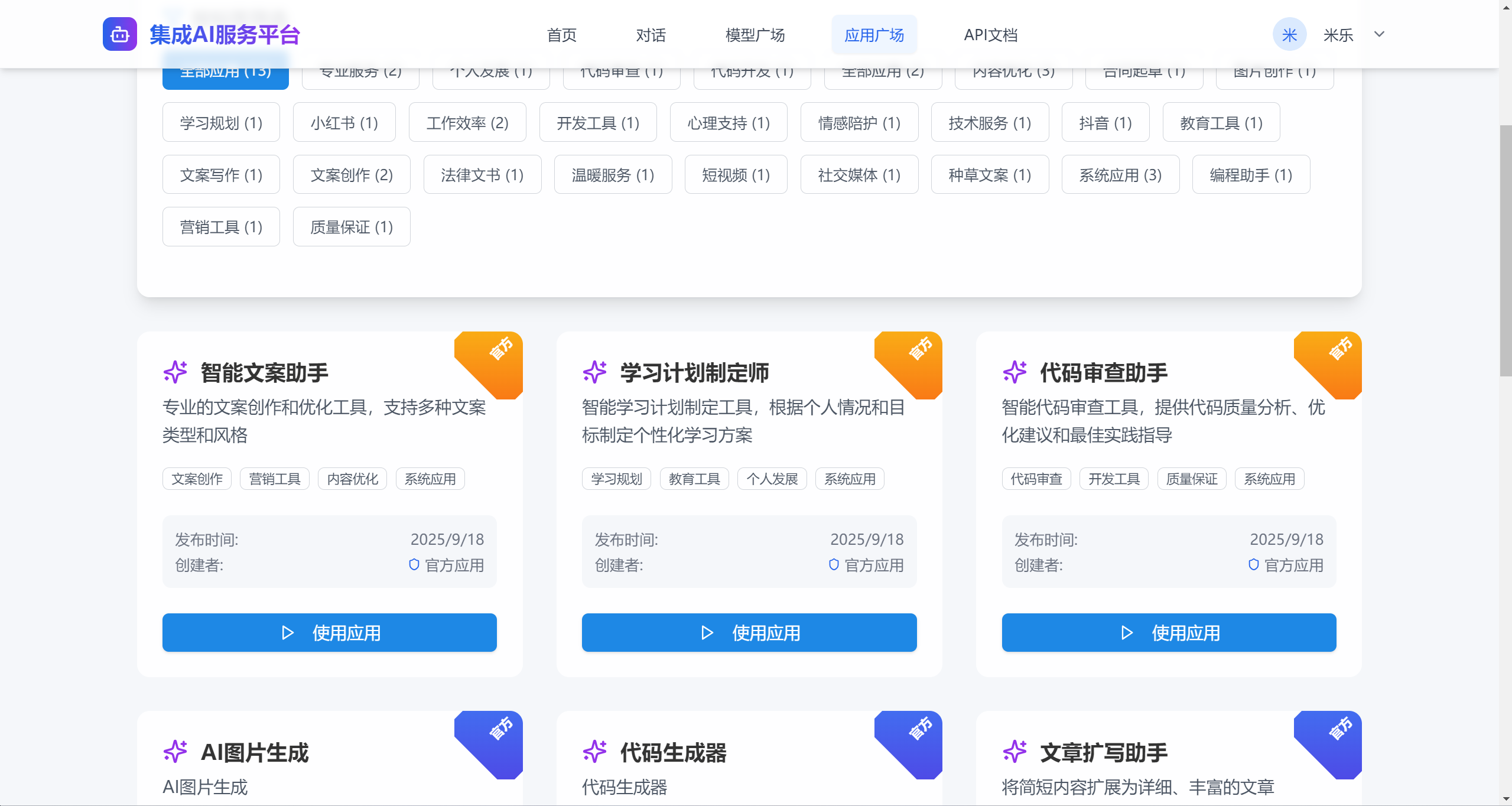Click the shield icon in 学习计划制定师 creator row
The width and height of the screenshot is (1512, 806).
[x=834, y=565]
